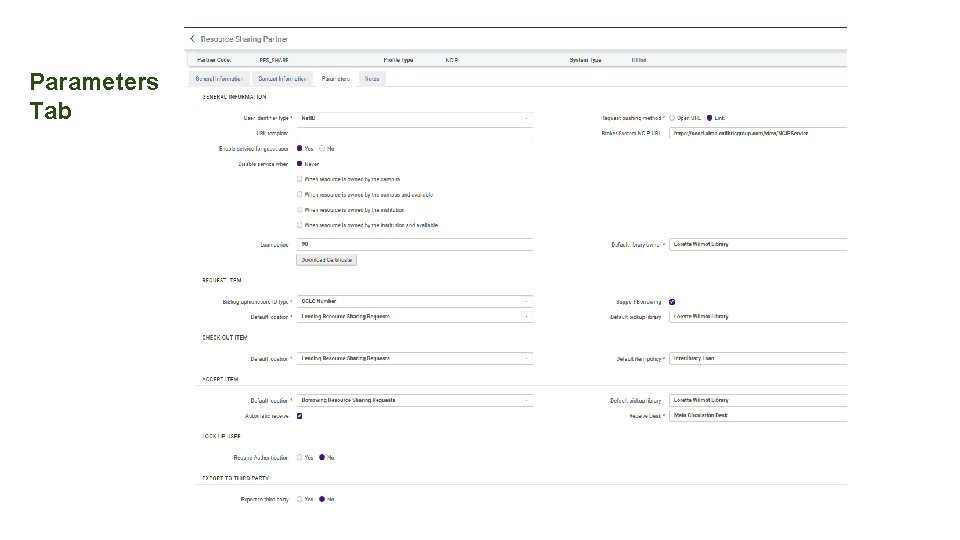Open Request Item Default pickup library field

pos(758,317)
